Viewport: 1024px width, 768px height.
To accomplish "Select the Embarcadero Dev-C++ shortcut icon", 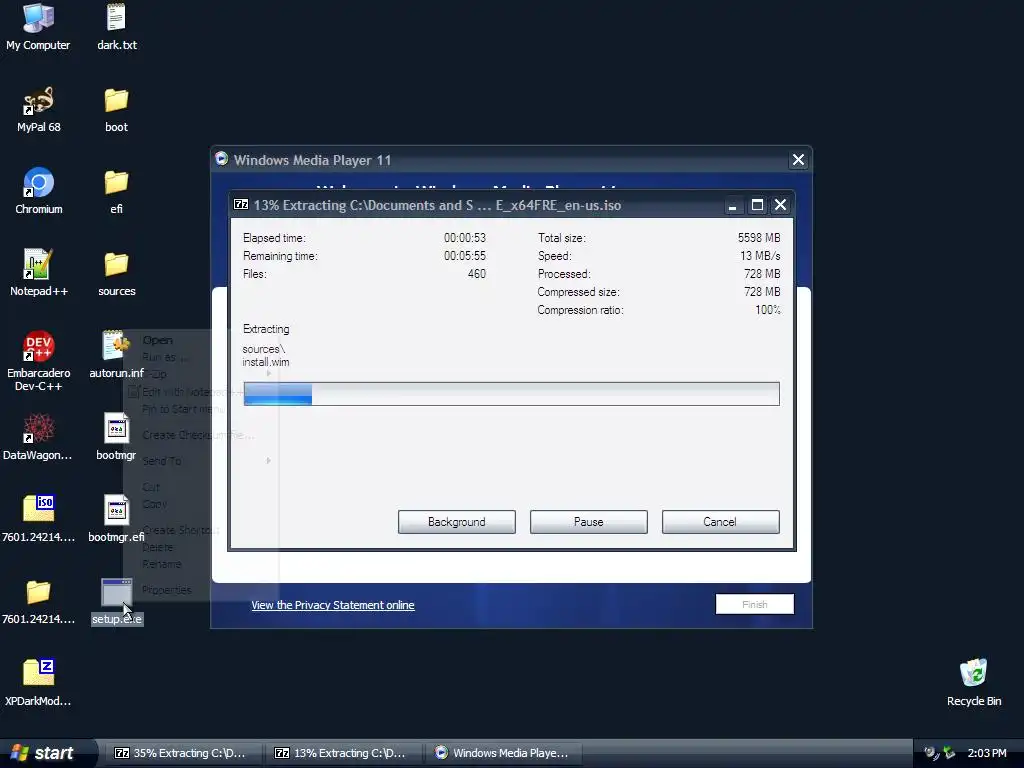I will [38, 360].
